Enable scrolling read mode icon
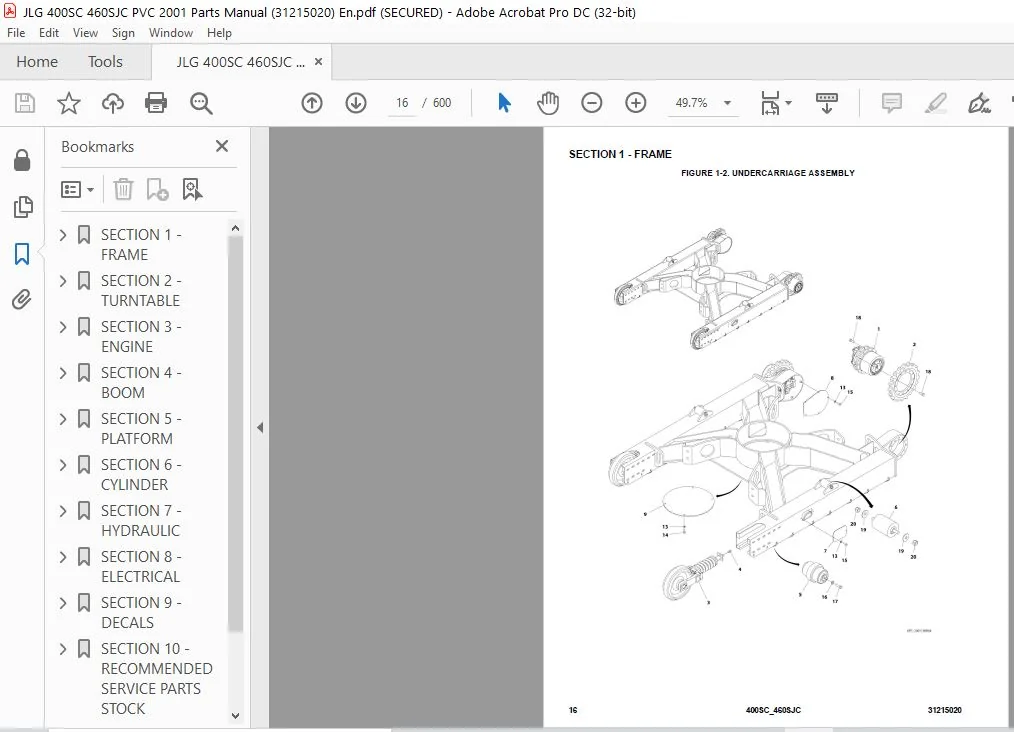This screenshot has height=732, width=1014. (x=826, y=103)
